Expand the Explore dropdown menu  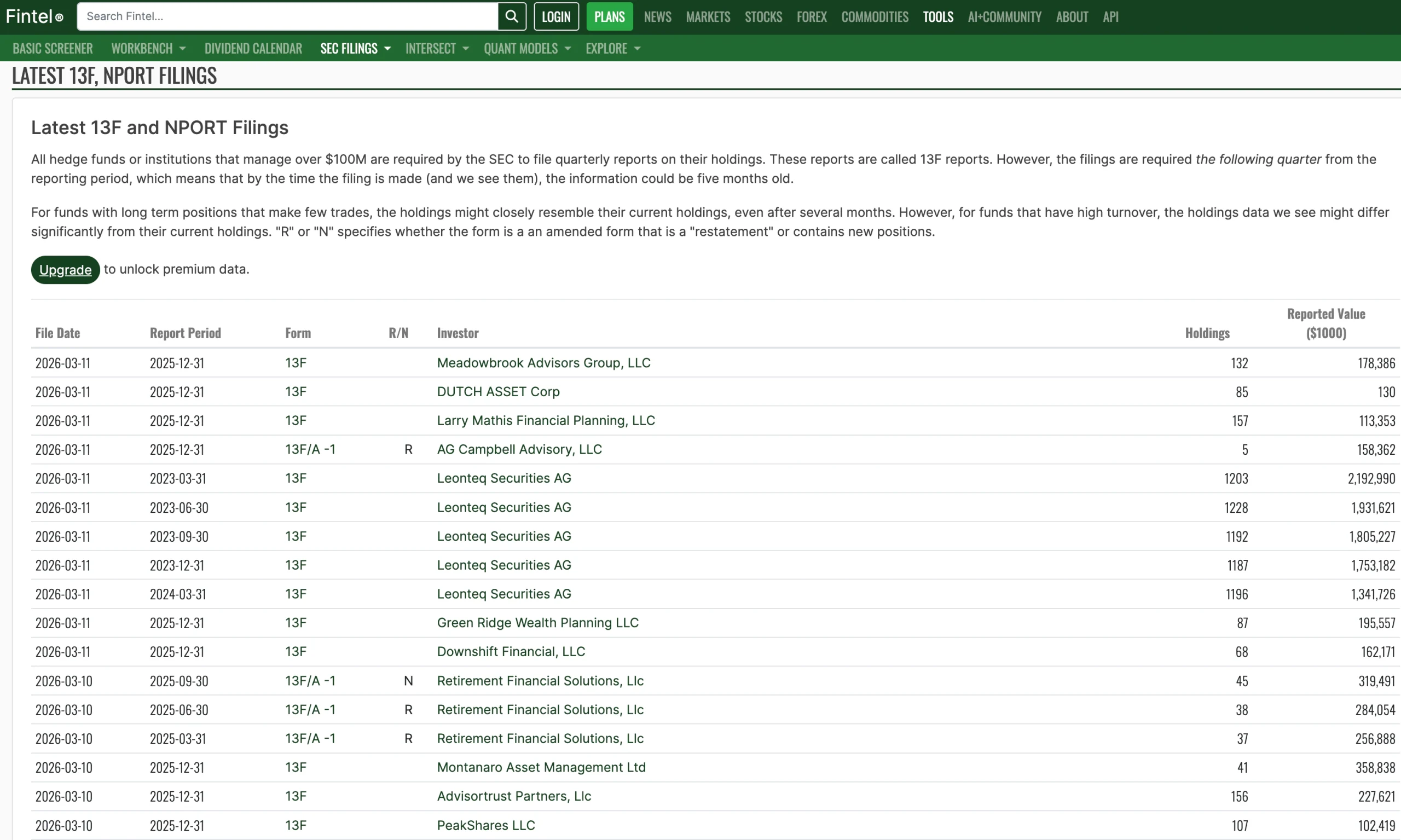coord(612,49)
